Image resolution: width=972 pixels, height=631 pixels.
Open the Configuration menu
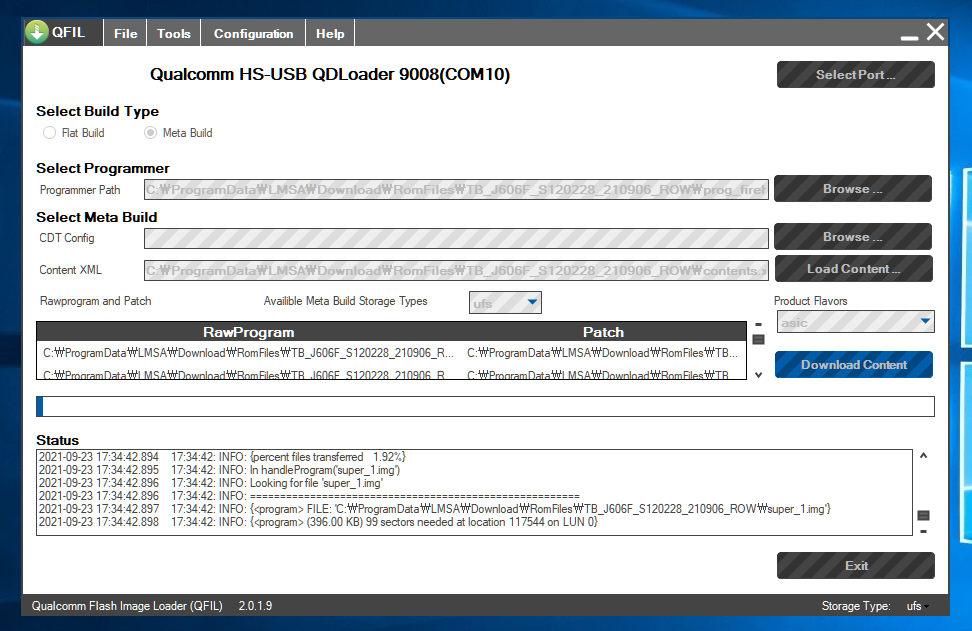click(x=253, y=33)
